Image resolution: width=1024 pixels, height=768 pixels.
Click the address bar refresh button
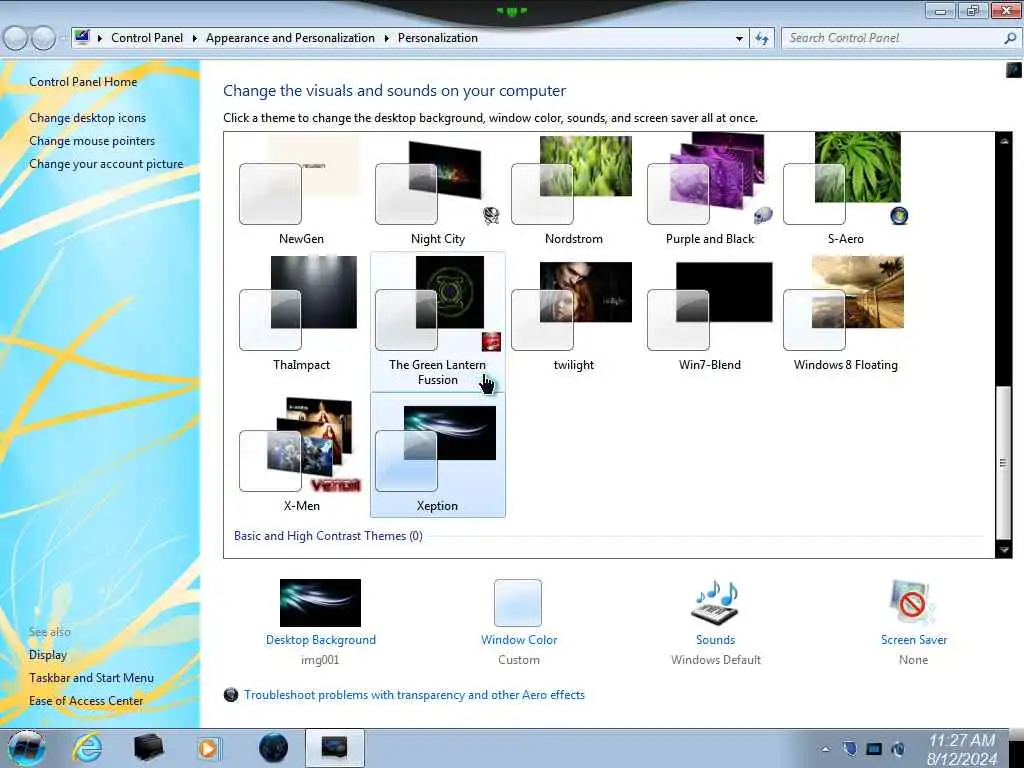(761, 39)
